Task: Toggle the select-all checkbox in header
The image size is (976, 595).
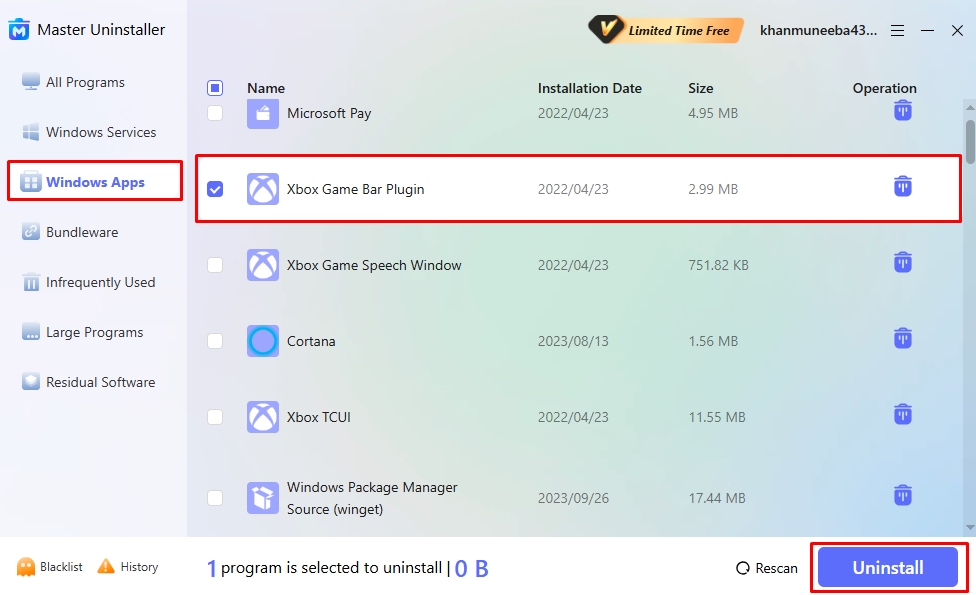Action: point(215,88)
